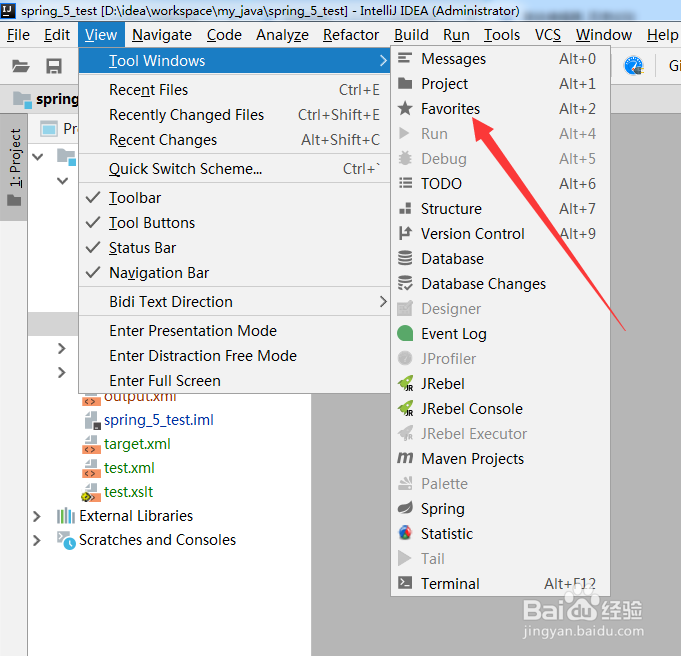Screen dimensions: 681x656
Task: Choose Enter Full Screen
Action: click(235, 381)
